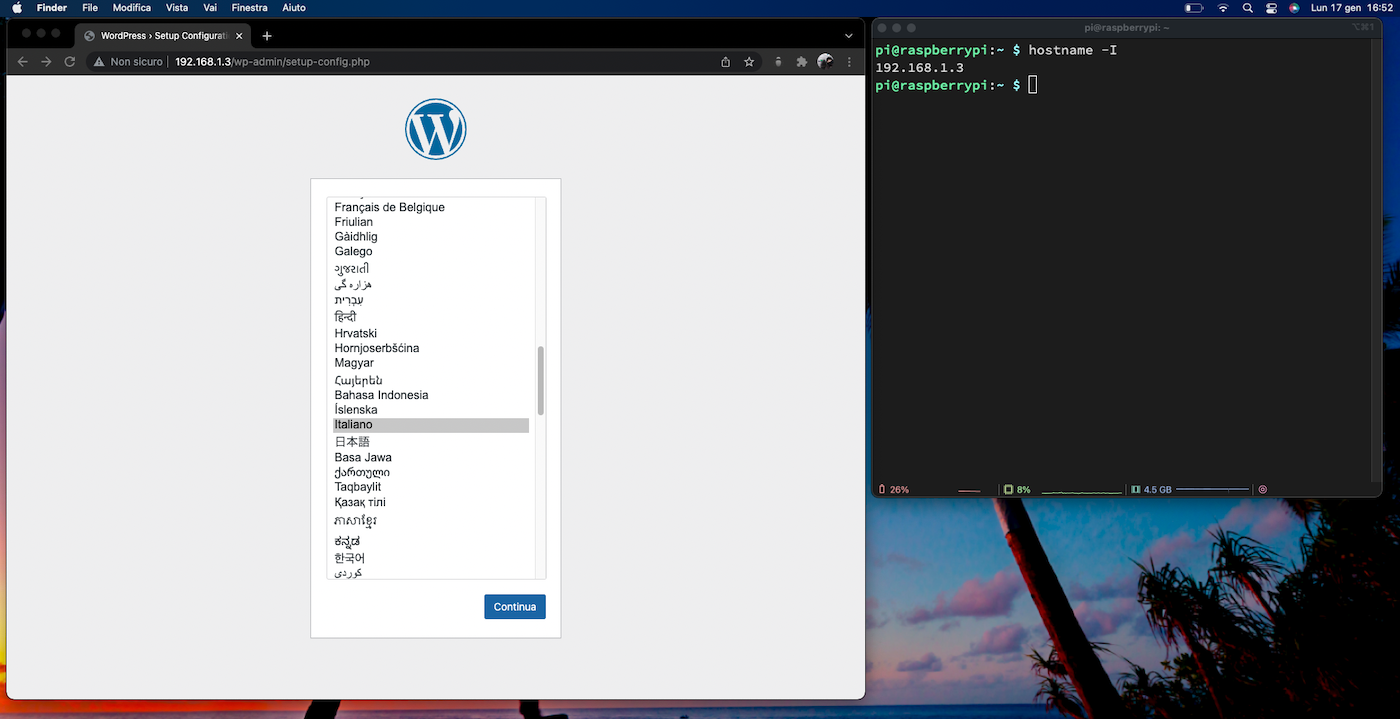Select the Galego language option
This screenshot has height=719, width=1400.
[x=352, y=251]
